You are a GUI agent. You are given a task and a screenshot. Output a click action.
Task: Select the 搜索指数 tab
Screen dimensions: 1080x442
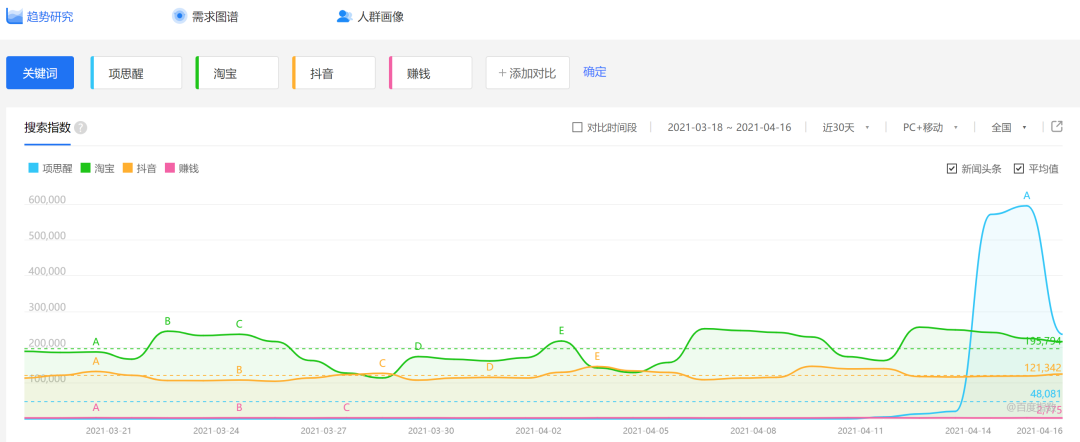(x=47, y=128)
